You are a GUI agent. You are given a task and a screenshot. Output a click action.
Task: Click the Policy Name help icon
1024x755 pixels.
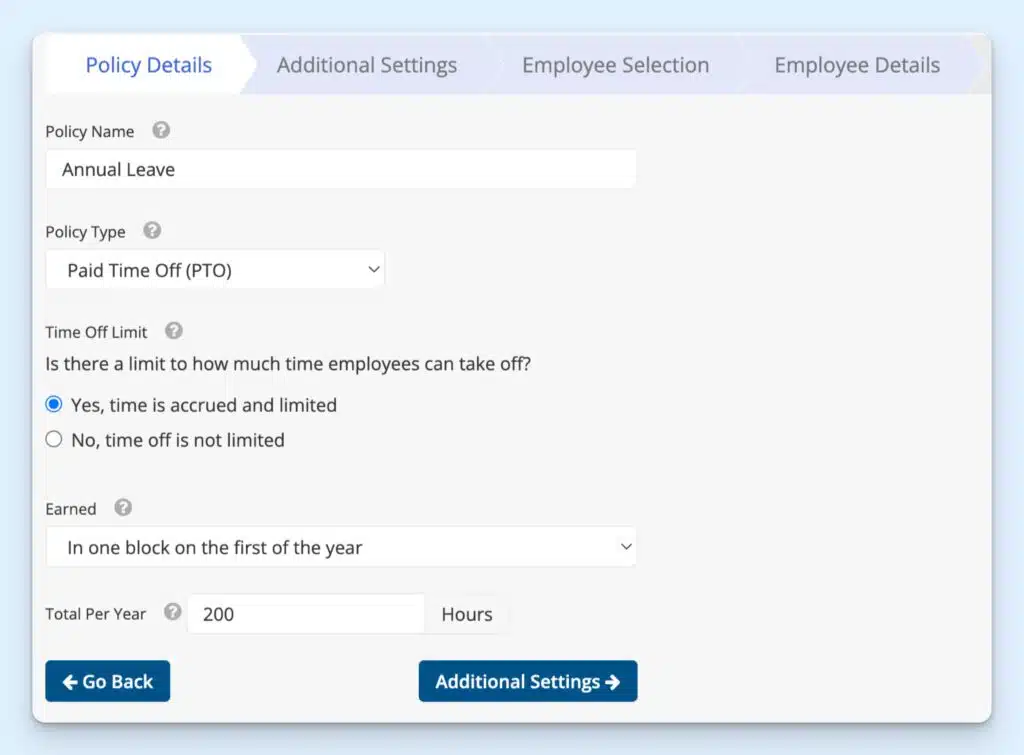[161, 131]
